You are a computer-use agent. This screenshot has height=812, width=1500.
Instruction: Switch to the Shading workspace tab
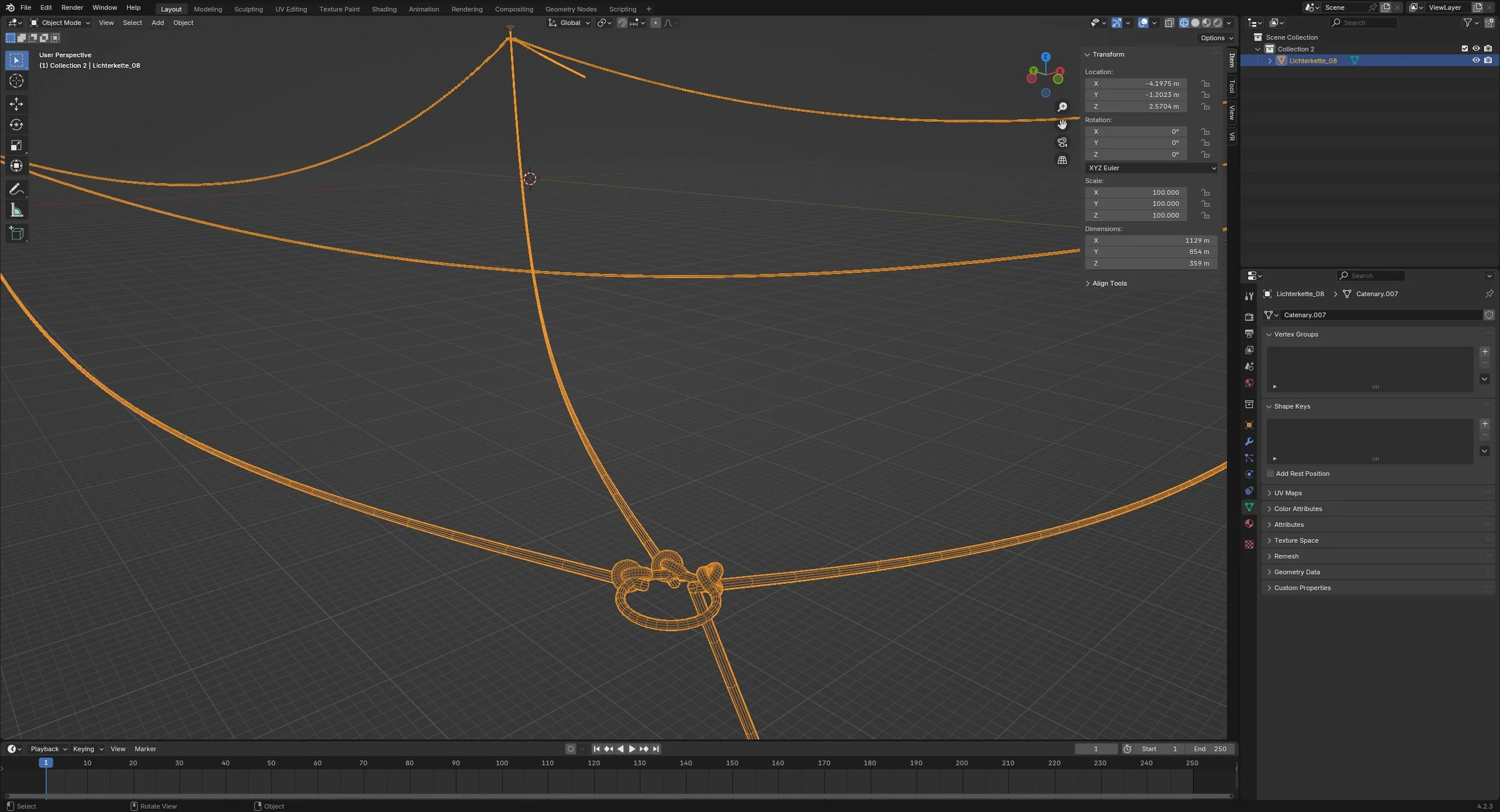point(384,9)
